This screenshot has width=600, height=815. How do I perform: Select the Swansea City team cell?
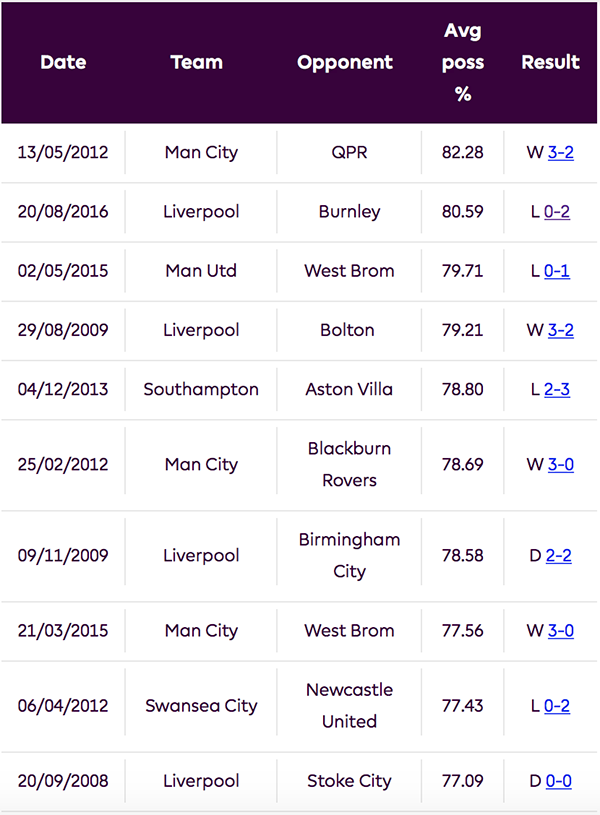point(201,706)
